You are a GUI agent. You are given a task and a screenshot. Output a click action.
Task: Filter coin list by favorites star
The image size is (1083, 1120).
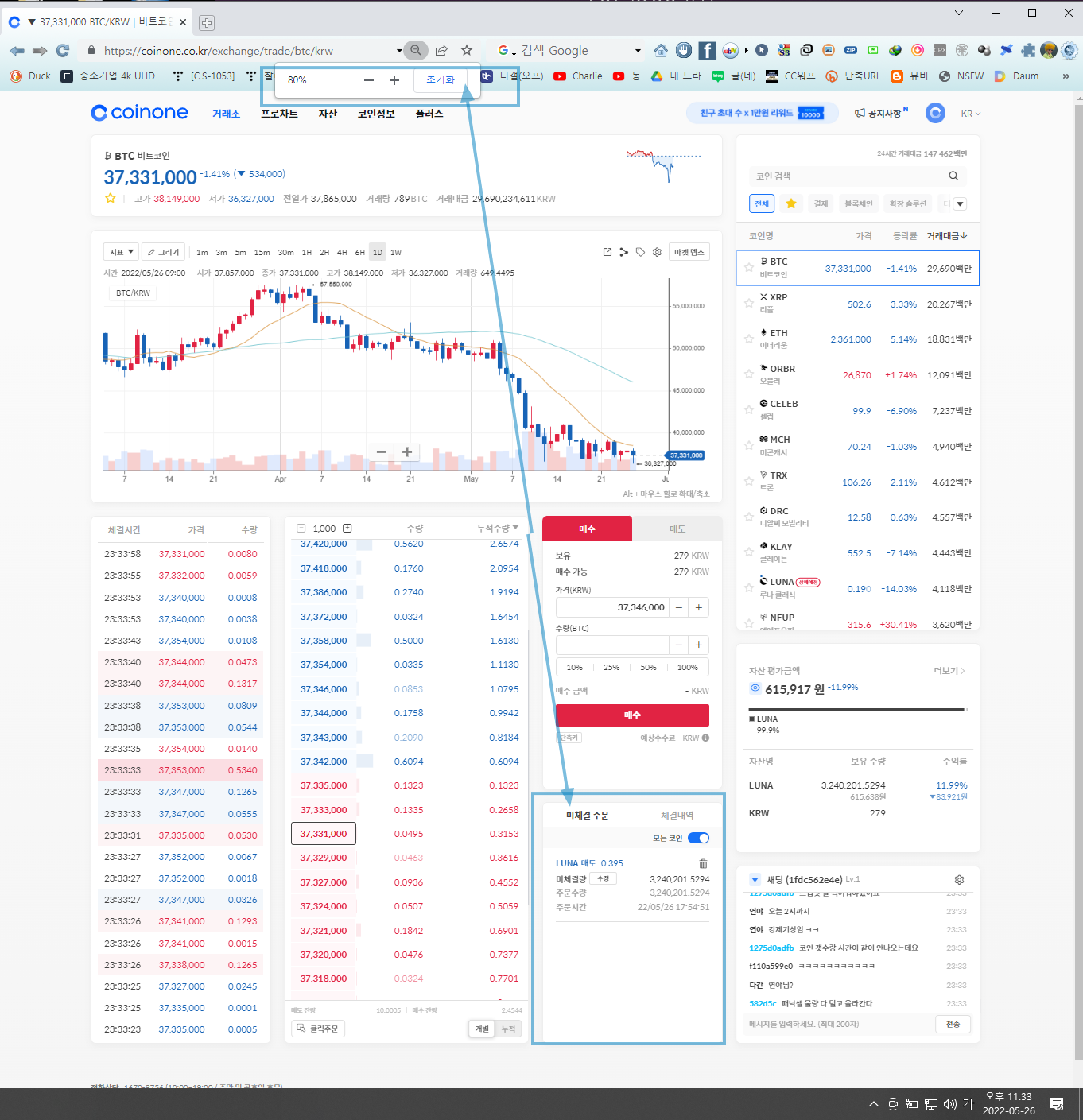(791, 203)
